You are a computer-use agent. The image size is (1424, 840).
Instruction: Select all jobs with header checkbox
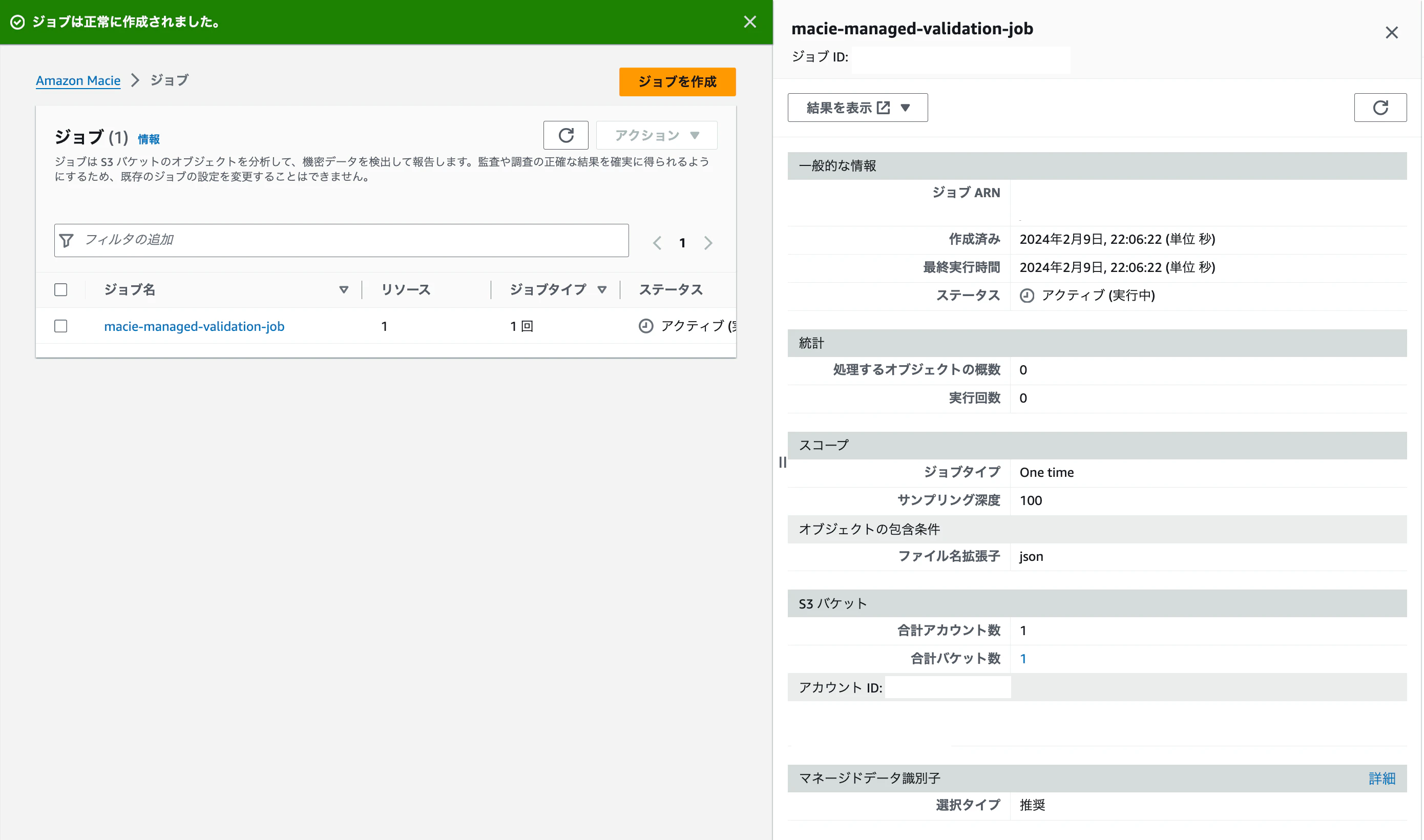[60, 290]
